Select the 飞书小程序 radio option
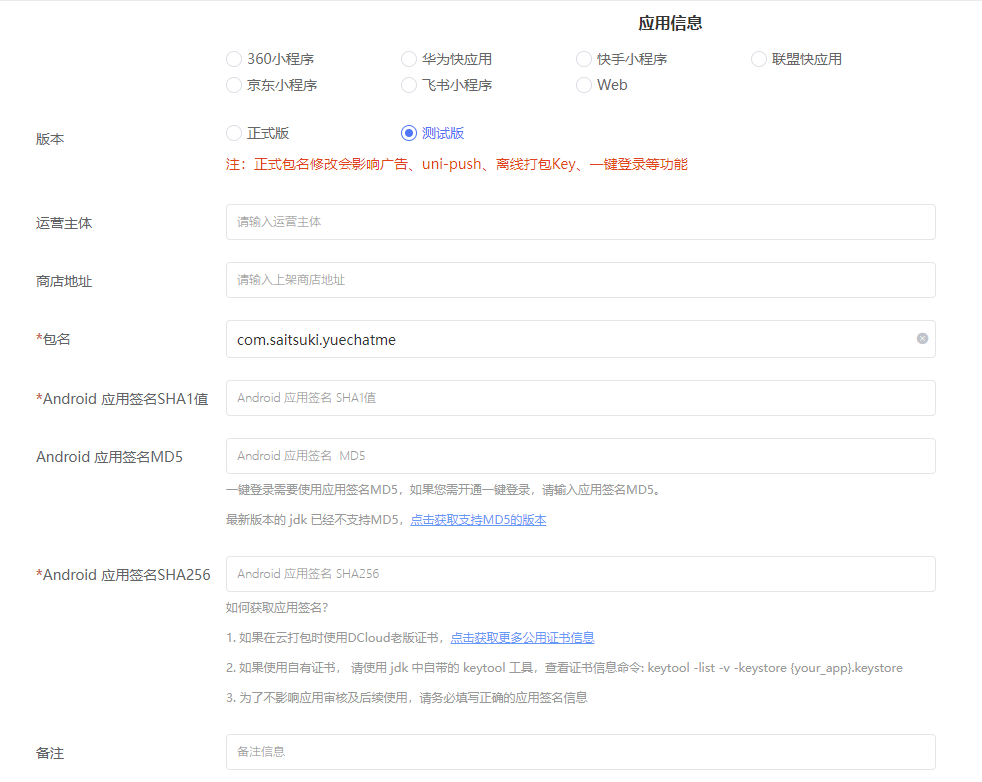 (409, 85)
